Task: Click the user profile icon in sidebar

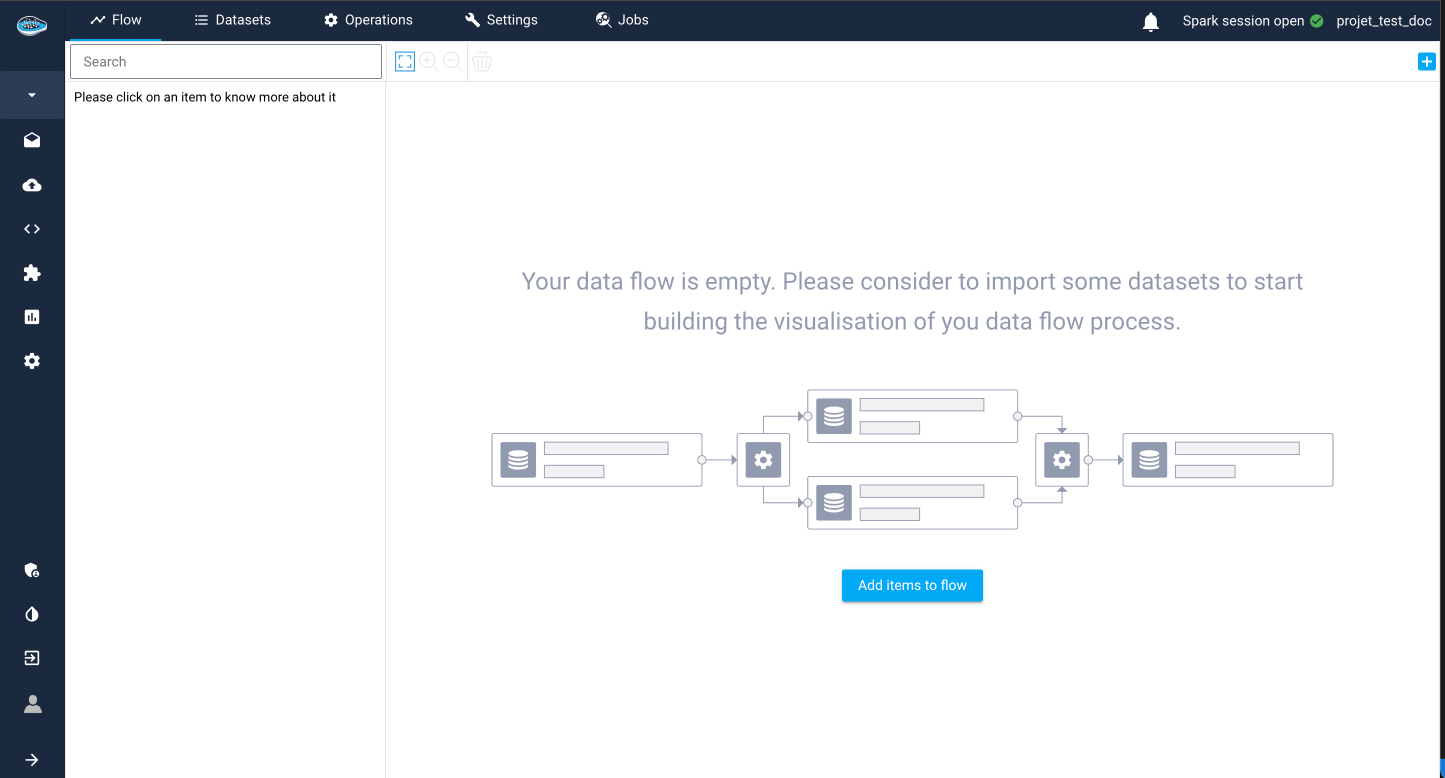Action: click(x=32, y=704)
